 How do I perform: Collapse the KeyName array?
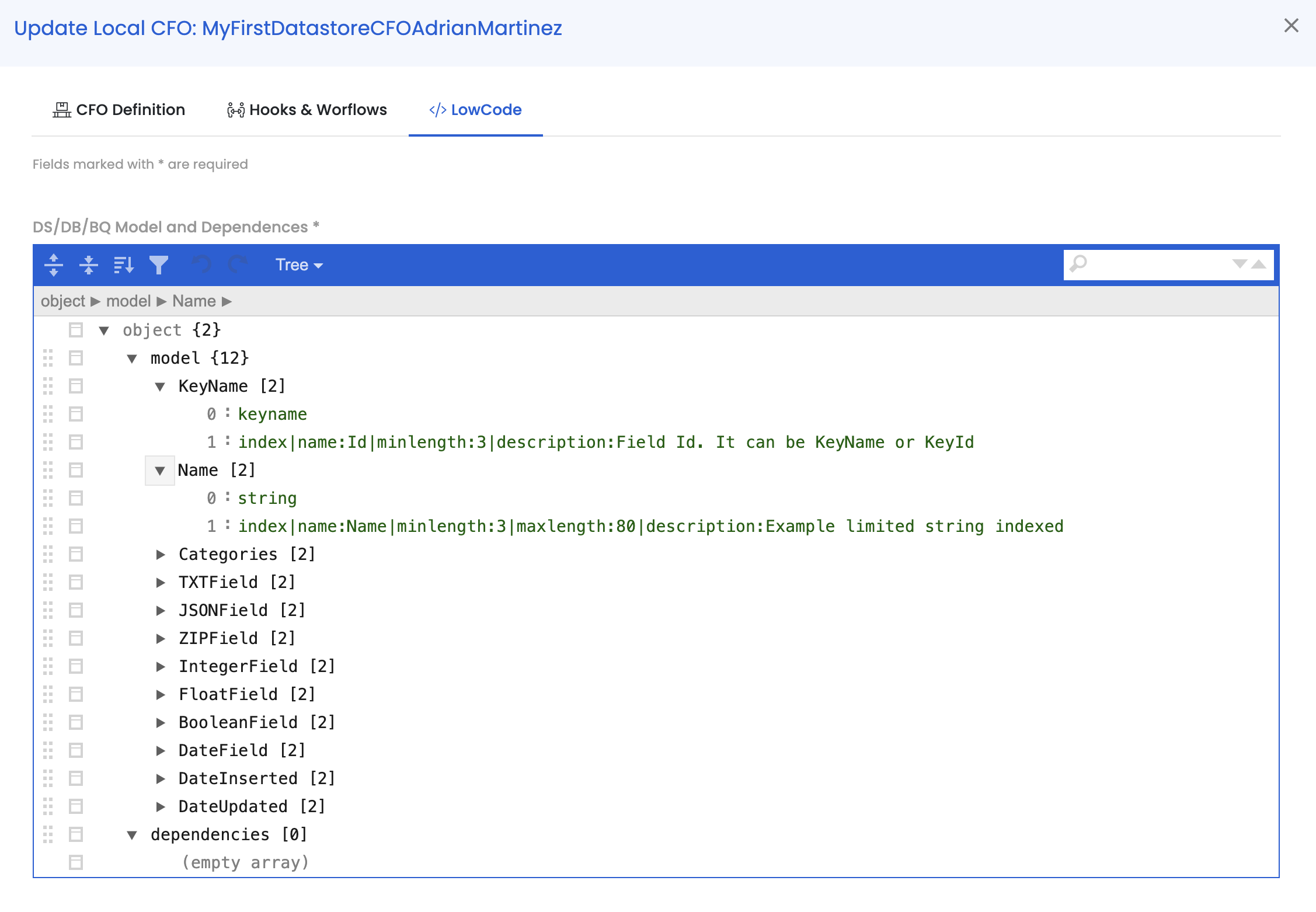coord(160,387)
